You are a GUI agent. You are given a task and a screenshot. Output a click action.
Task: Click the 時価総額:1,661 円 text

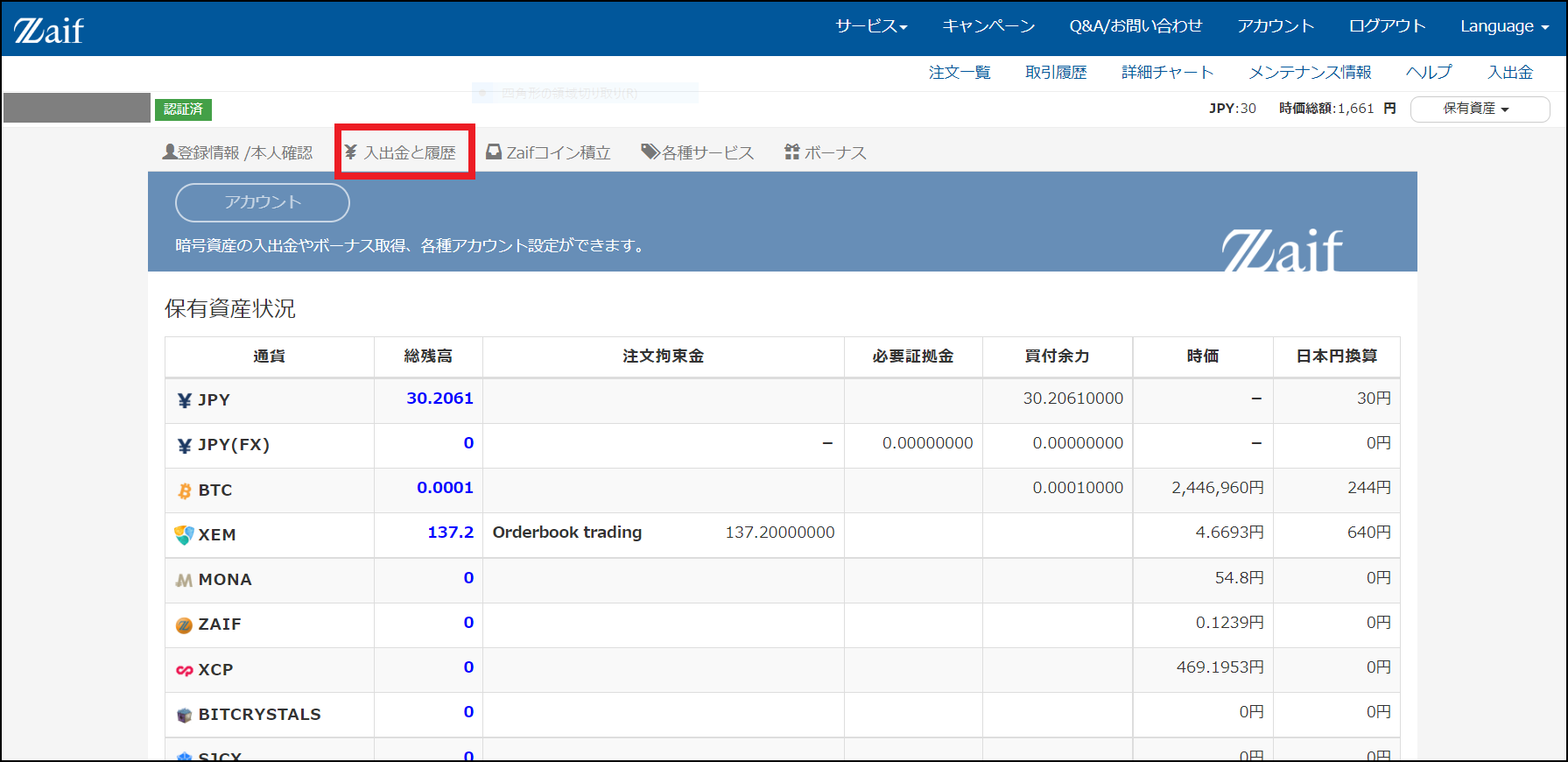click(x=1337, y=109)
